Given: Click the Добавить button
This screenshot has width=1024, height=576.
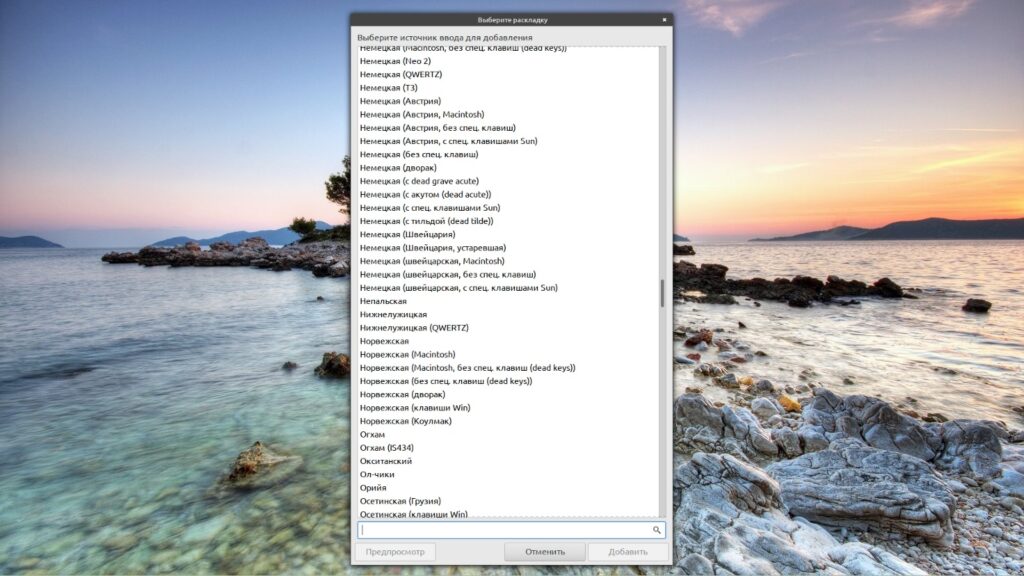Looking at the screenshot, I should (x=628, y=552).
